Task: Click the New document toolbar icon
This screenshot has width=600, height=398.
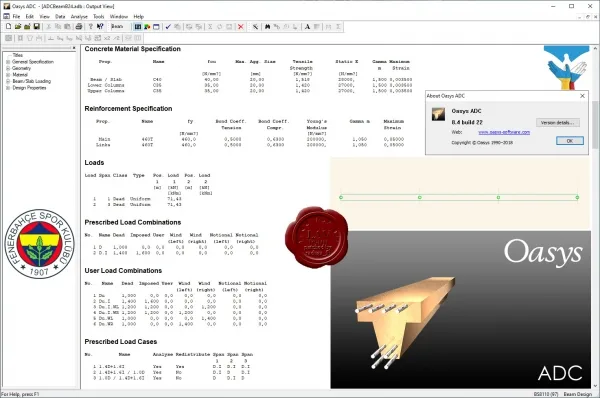Action: click(x=8, y=27)
